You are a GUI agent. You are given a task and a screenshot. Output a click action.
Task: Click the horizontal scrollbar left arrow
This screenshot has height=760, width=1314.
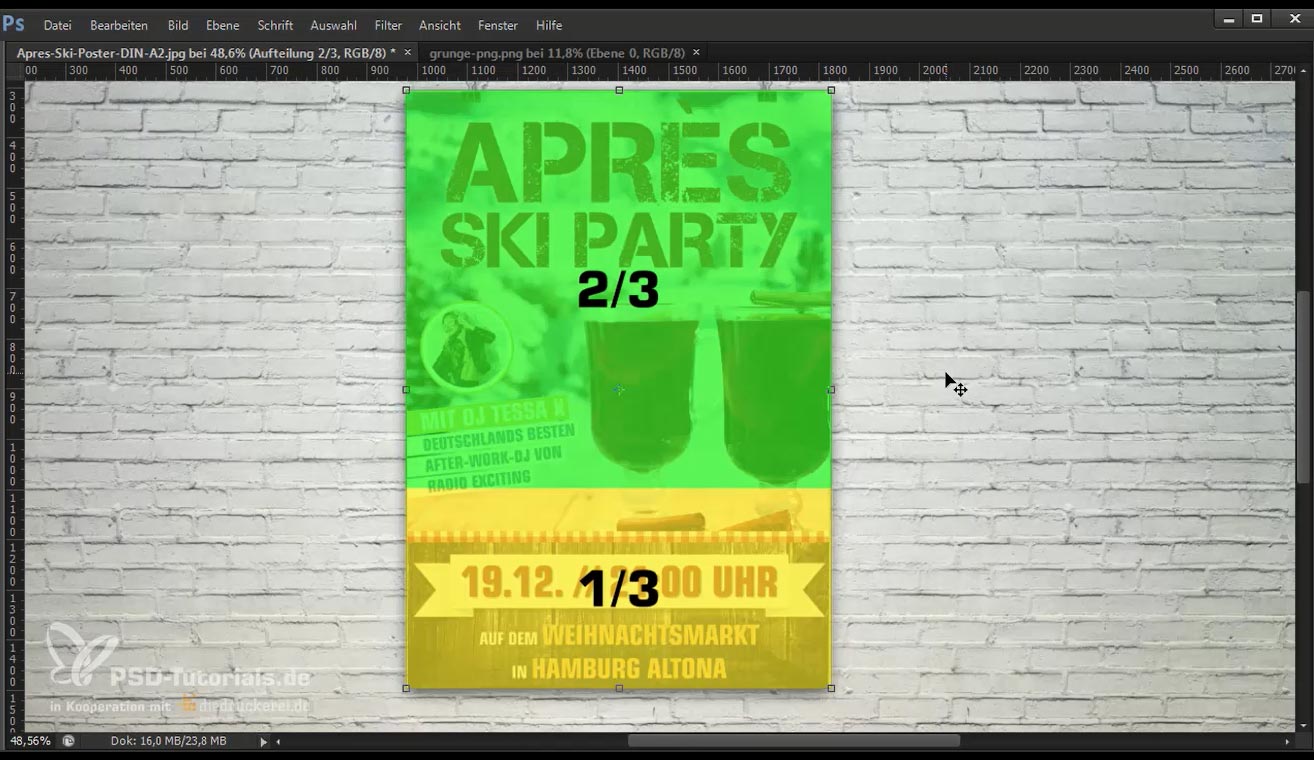tap(278, 742)
